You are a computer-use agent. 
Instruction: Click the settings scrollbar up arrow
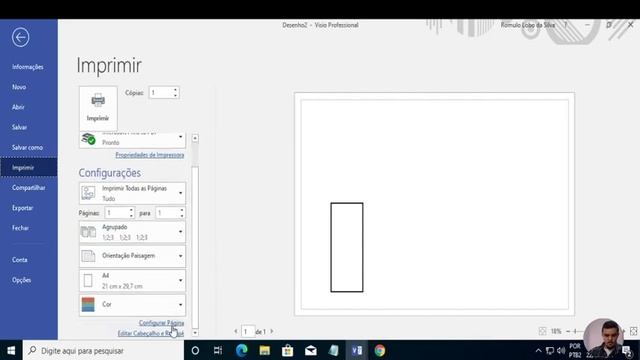[195, 138]
